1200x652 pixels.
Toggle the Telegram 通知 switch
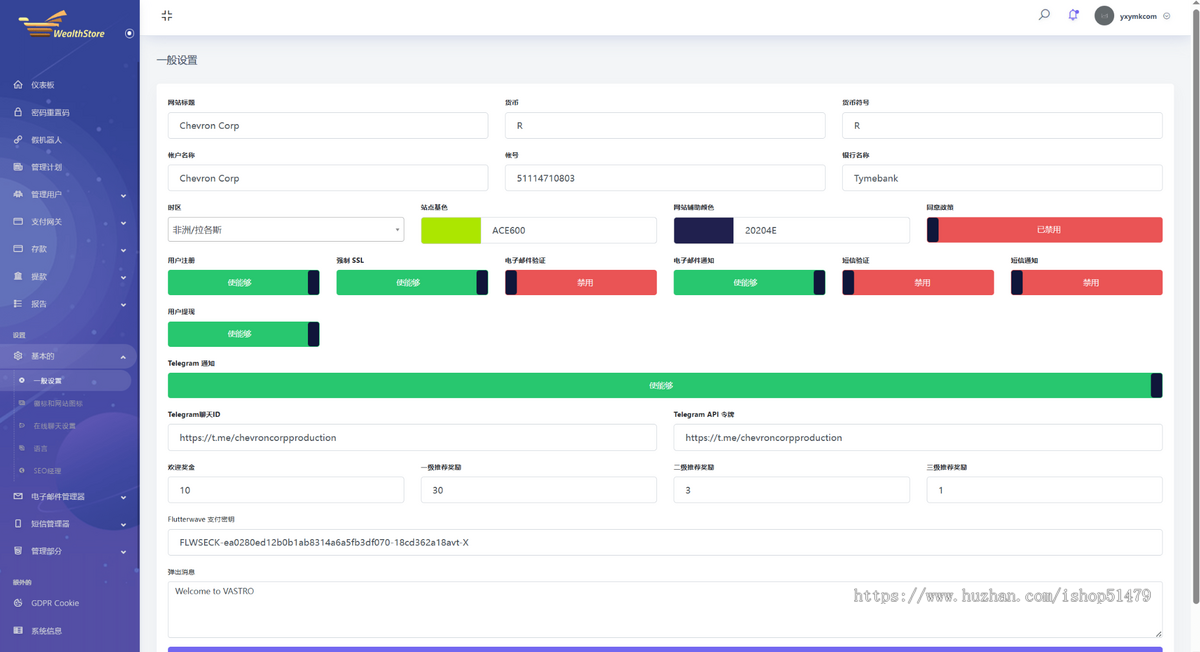(665, 385)
